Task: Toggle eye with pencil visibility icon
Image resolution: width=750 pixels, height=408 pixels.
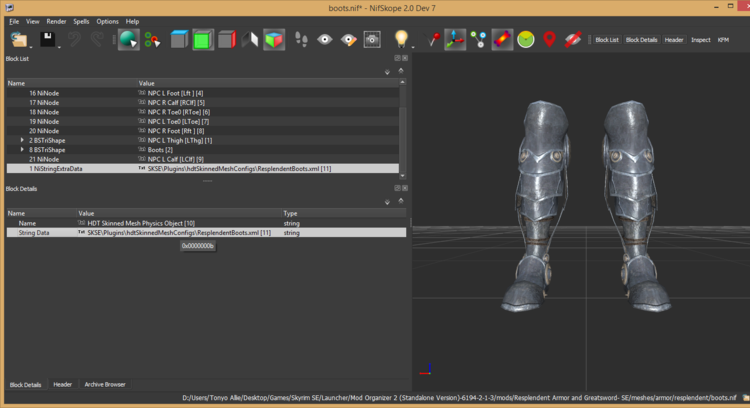Action: 349,39
